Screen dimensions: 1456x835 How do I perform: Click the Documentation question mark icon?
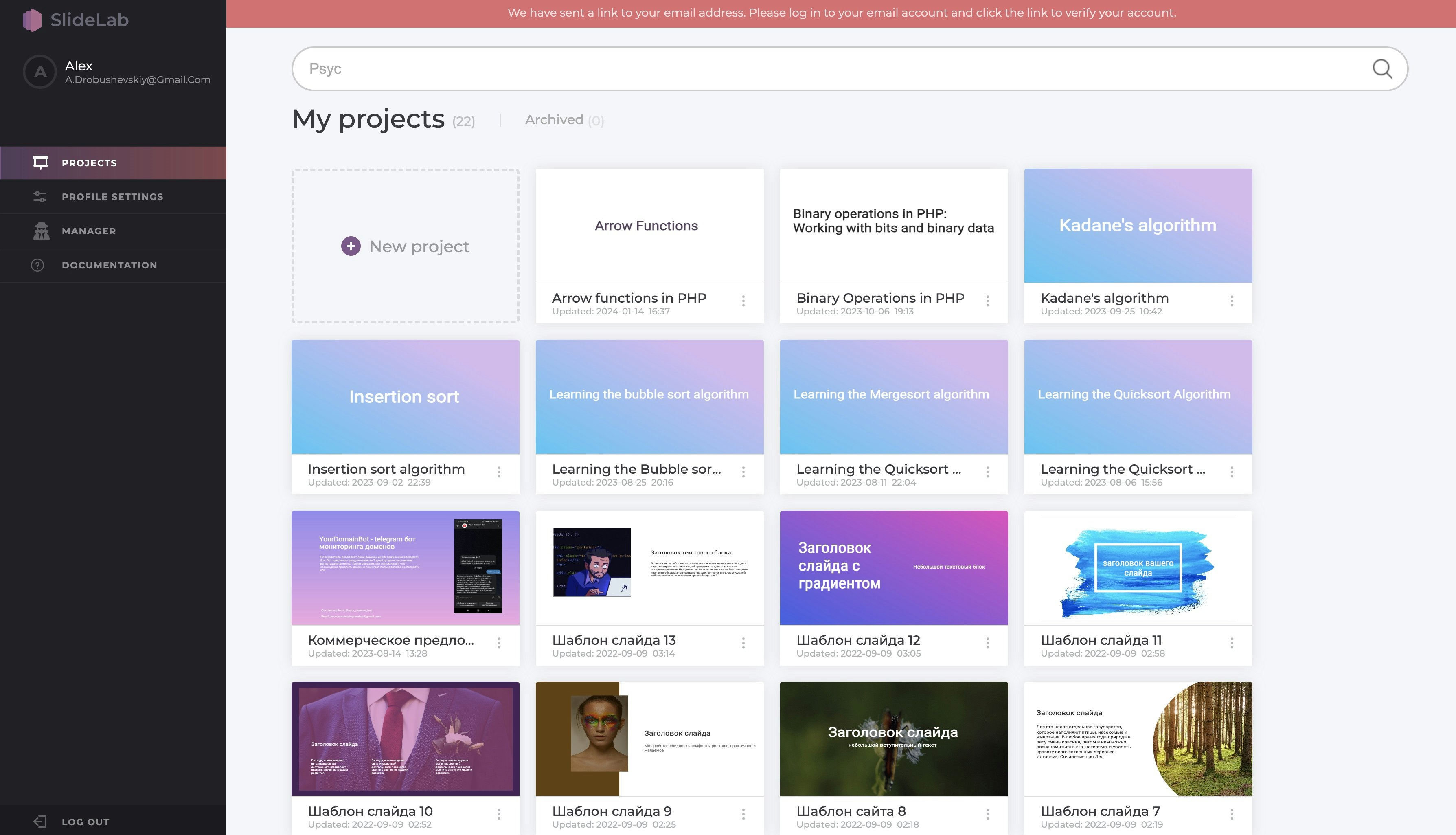click(38, 265)
